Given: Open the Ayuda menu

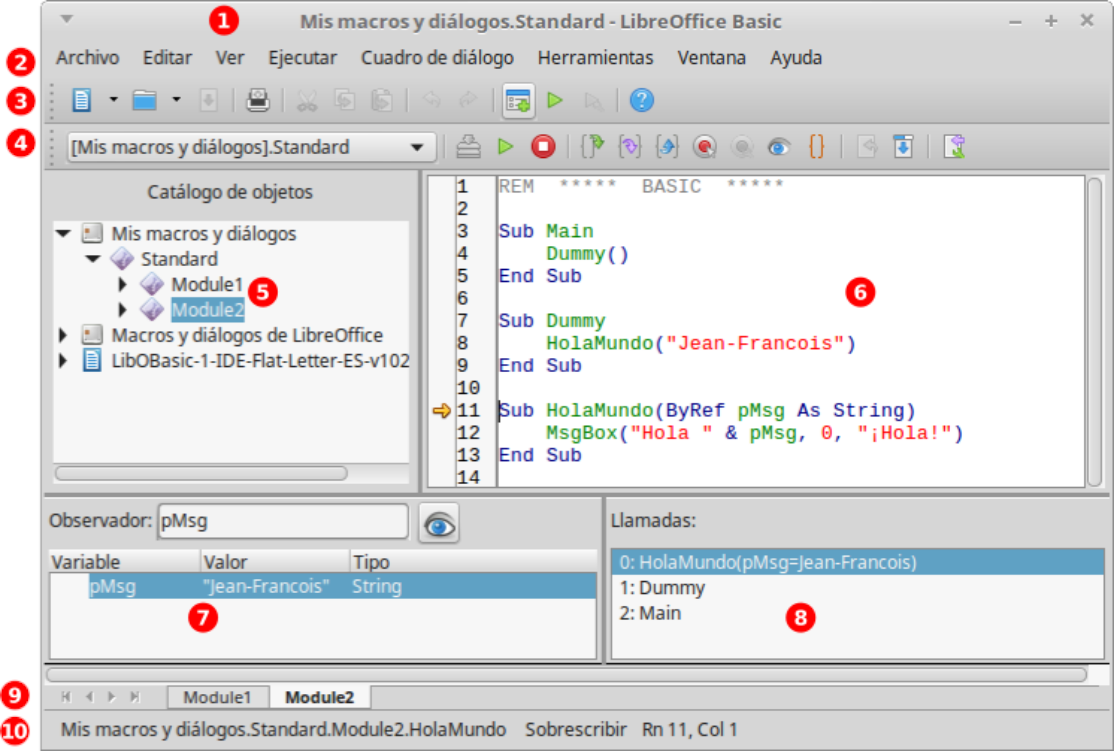Looking at the screenshot, I should [x=796, y=58].
